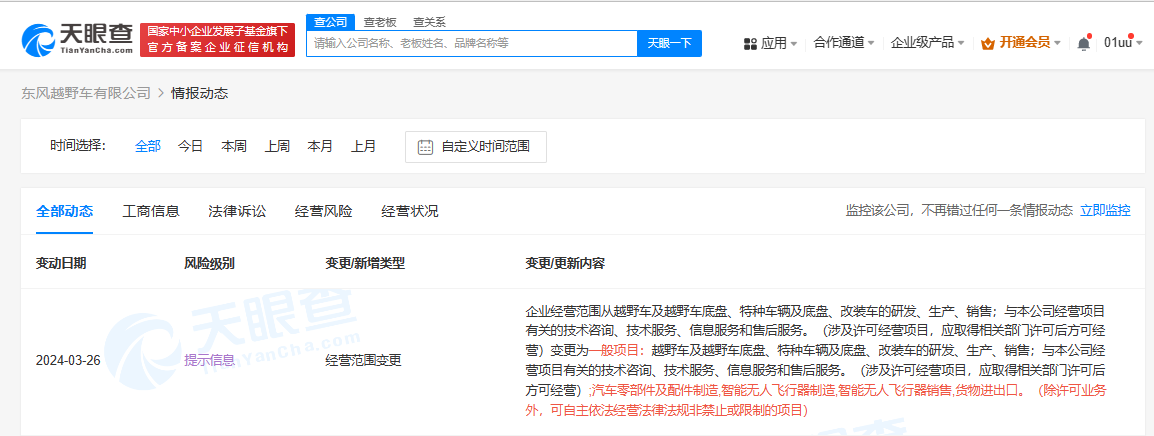The width and height of the screenshot is (1154, 436).
Task: Select the 本周 time filter
Action: click(x=234, y=146)
